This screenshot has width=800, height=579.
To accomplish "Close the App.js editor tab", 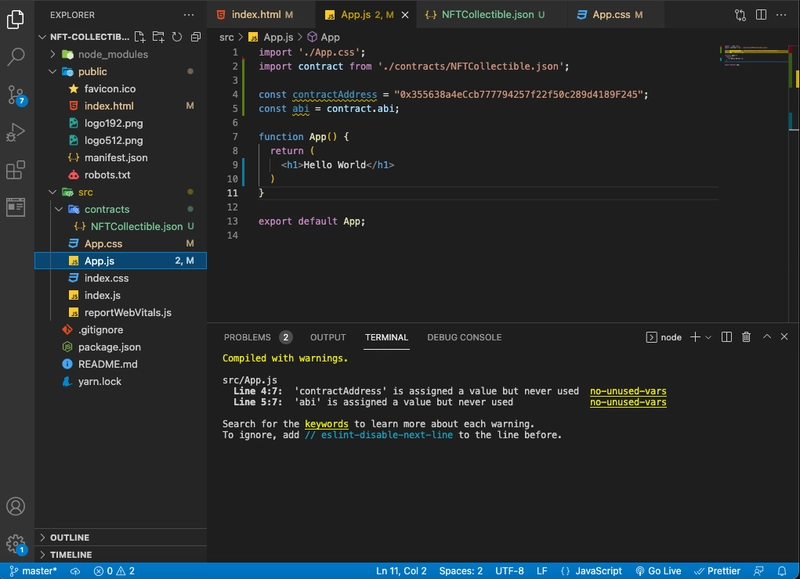I will click(x=405, y=15).
